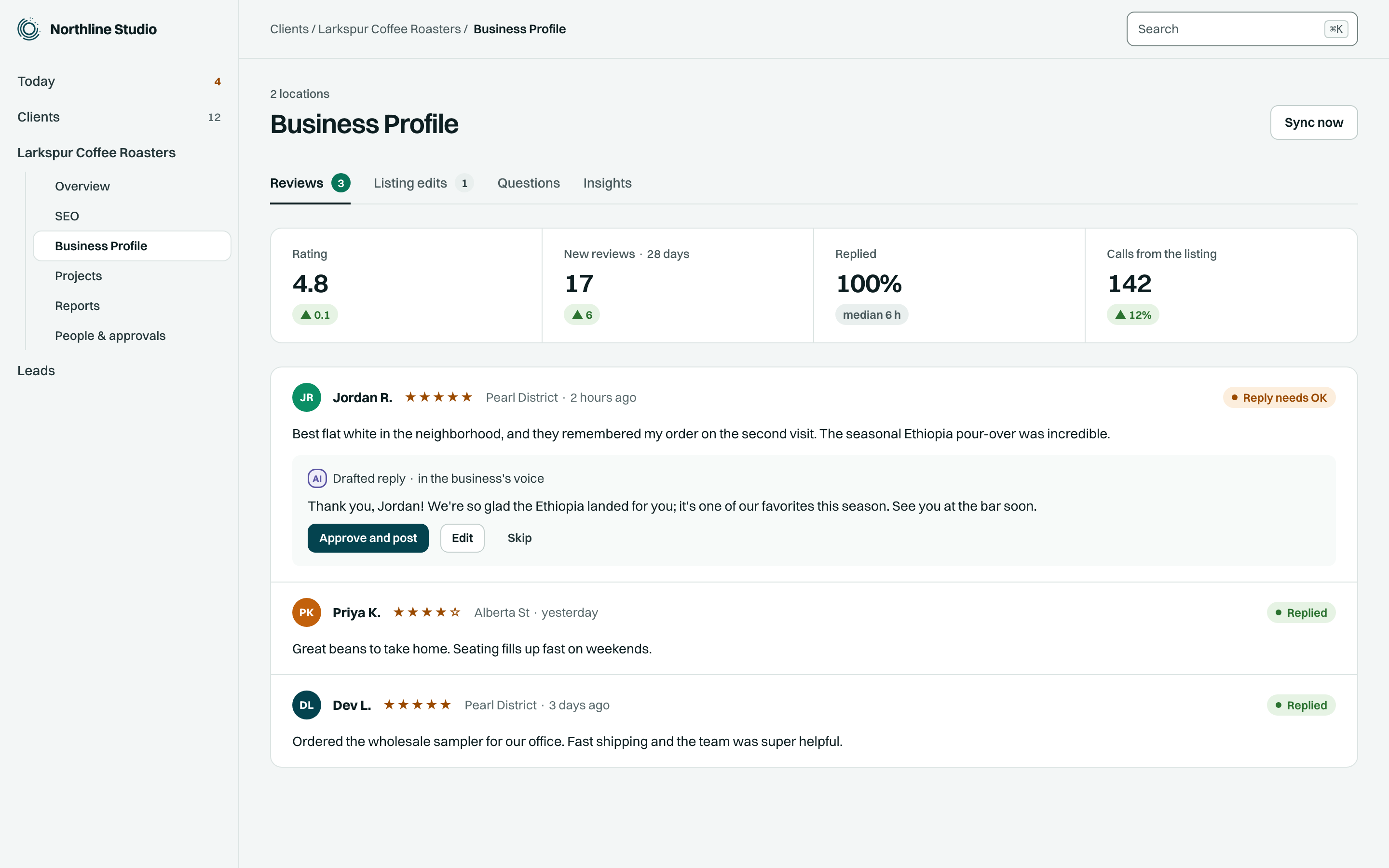Click the New reviews value 17
This screenshot has width=1389, height=868.
[579, 284]
